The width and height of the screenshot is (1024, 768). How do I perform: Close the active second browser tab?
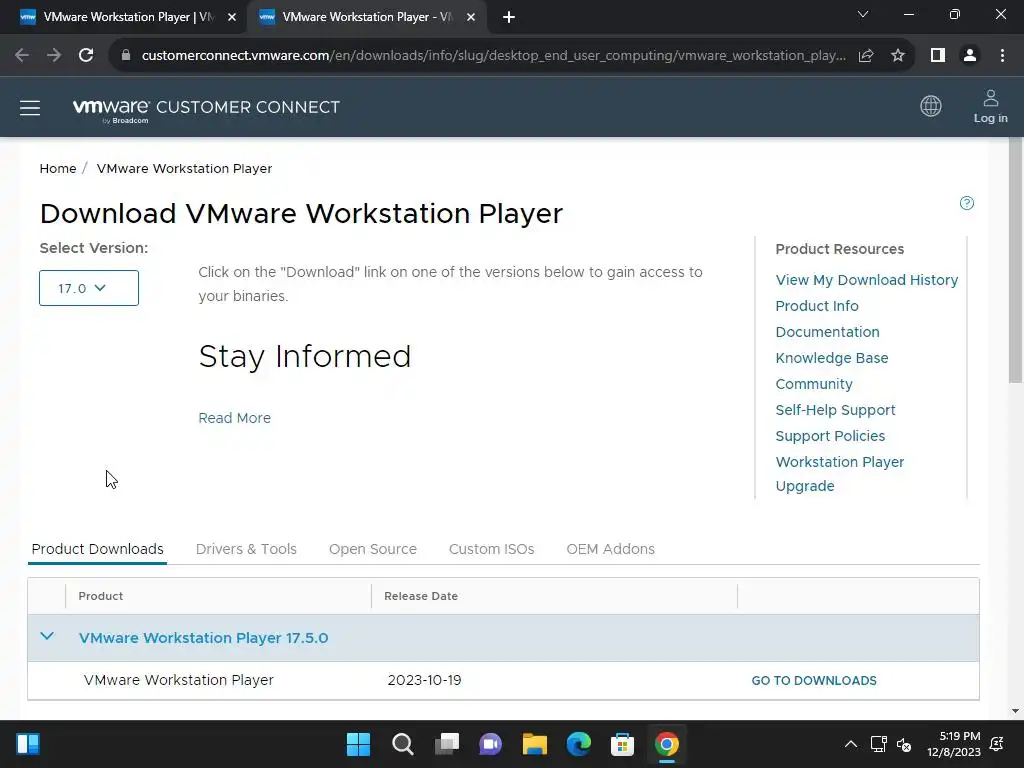pyautogui.click(x=471, y=18)
